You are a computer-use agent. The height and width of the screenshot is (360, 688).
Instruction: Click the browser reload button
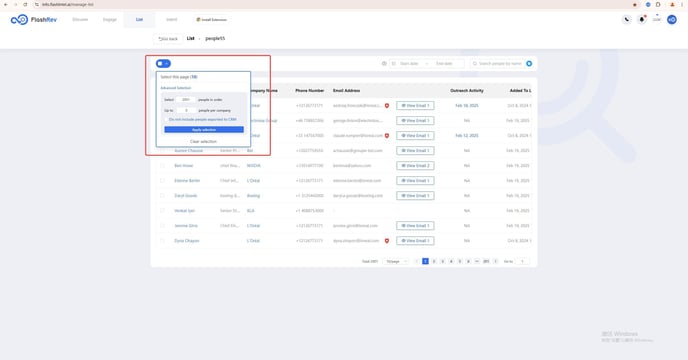[x=25, y=4]
